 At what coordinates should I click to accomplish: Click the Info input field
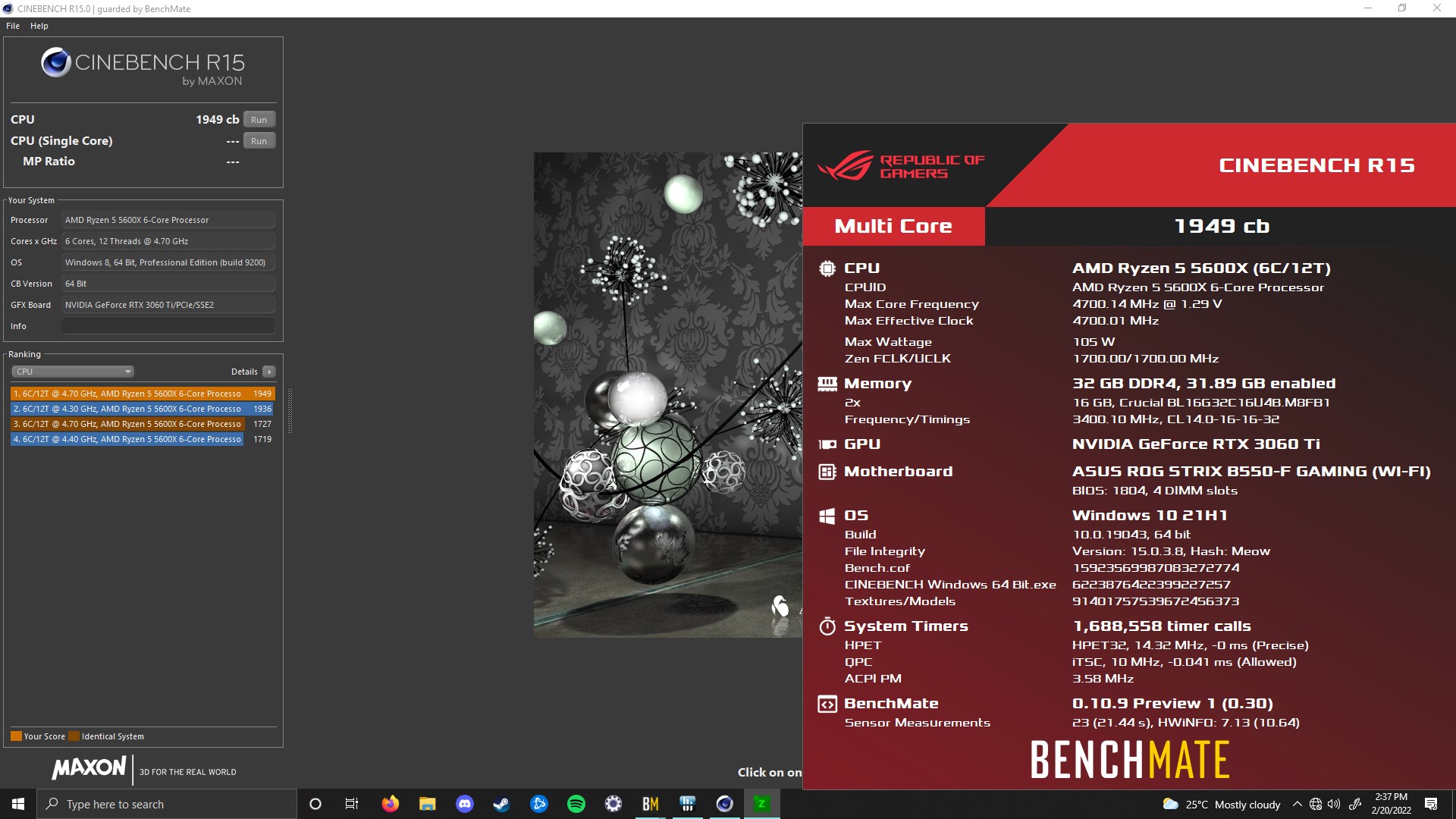pos(168,326)
